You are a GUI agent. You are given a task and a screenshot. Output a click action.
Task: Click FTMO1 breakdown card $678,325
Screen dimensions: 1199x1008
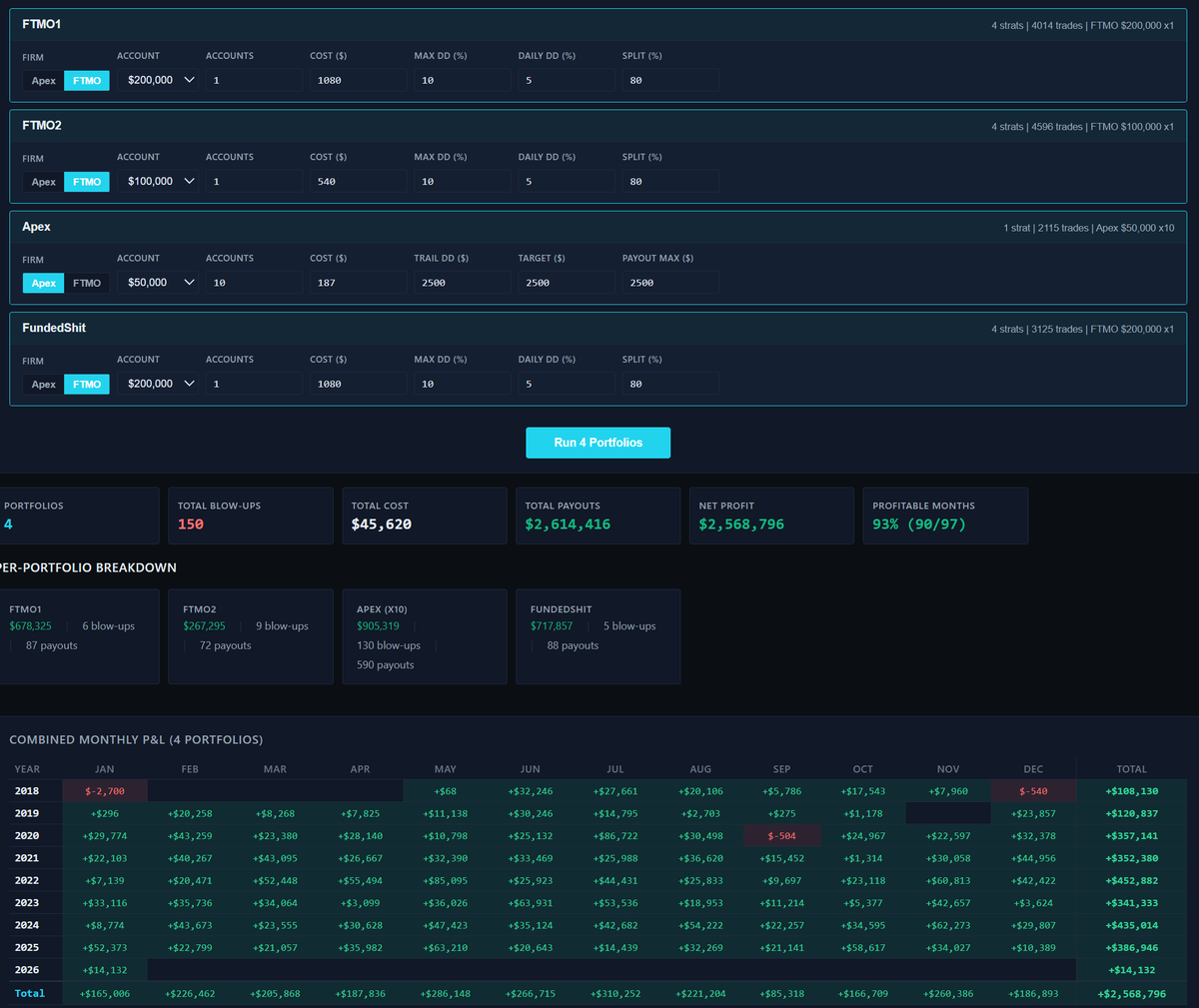(78, 636)
